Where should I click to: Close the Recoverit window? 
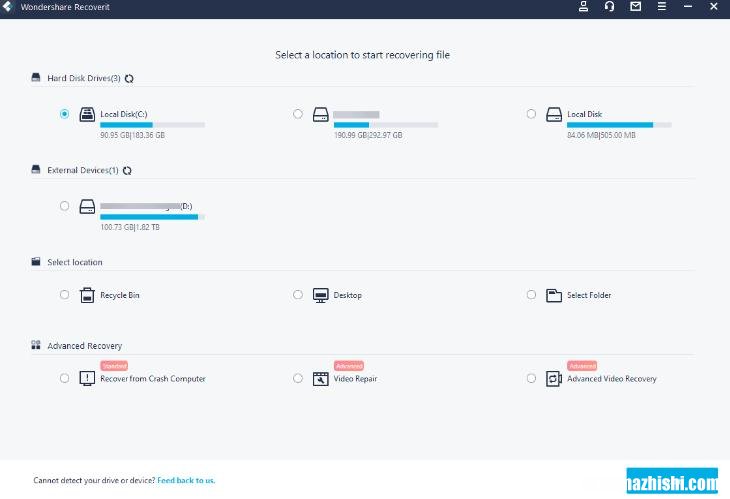tap(714, 7)
